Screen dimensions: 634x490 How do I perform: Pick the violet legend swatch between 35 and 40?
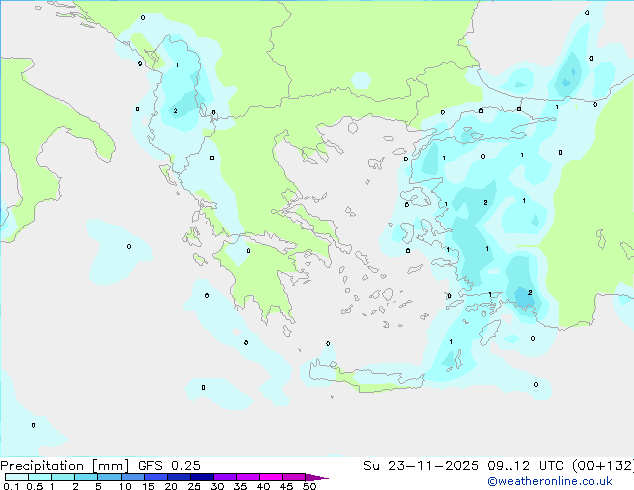click(247, 477)
